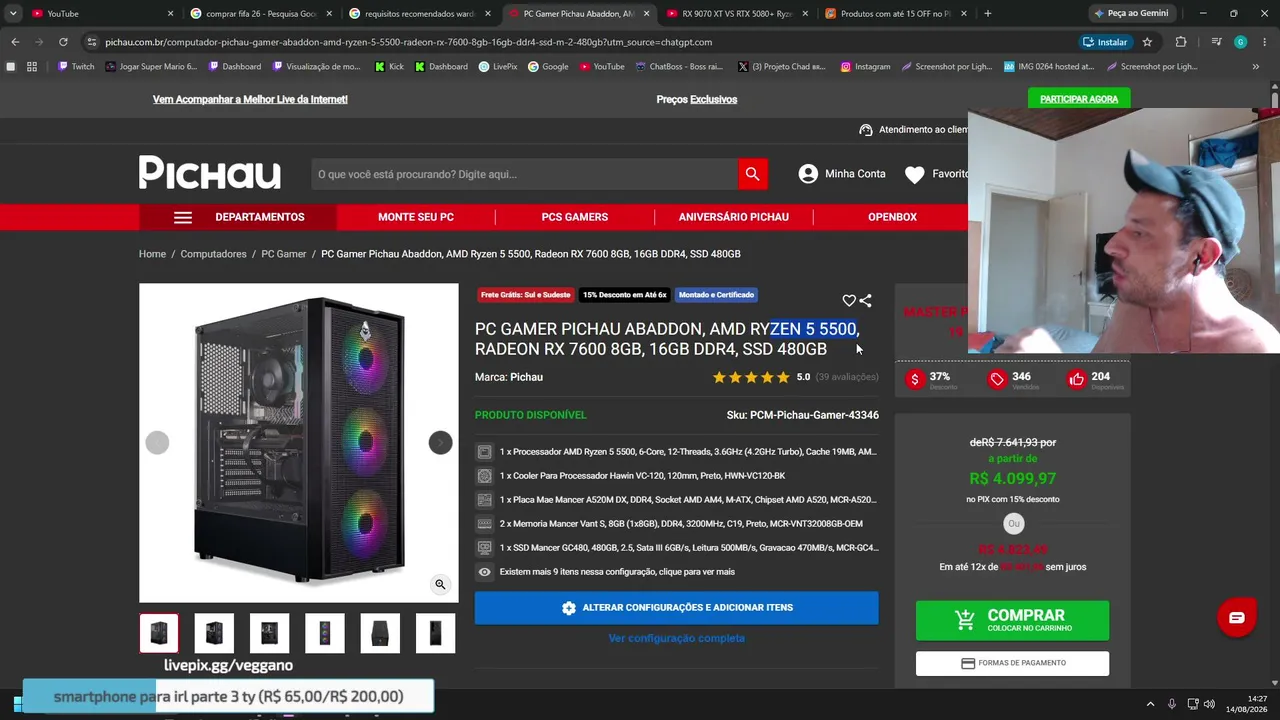Click the taskbar microphone icon

(x=1172, y=704)
